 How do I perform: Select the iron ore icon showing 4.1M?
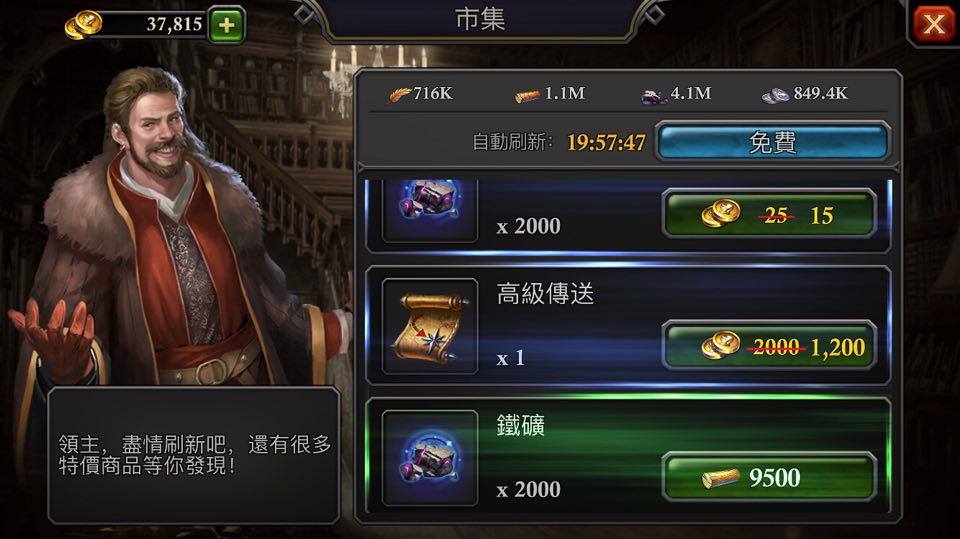(x=654, y=96)
